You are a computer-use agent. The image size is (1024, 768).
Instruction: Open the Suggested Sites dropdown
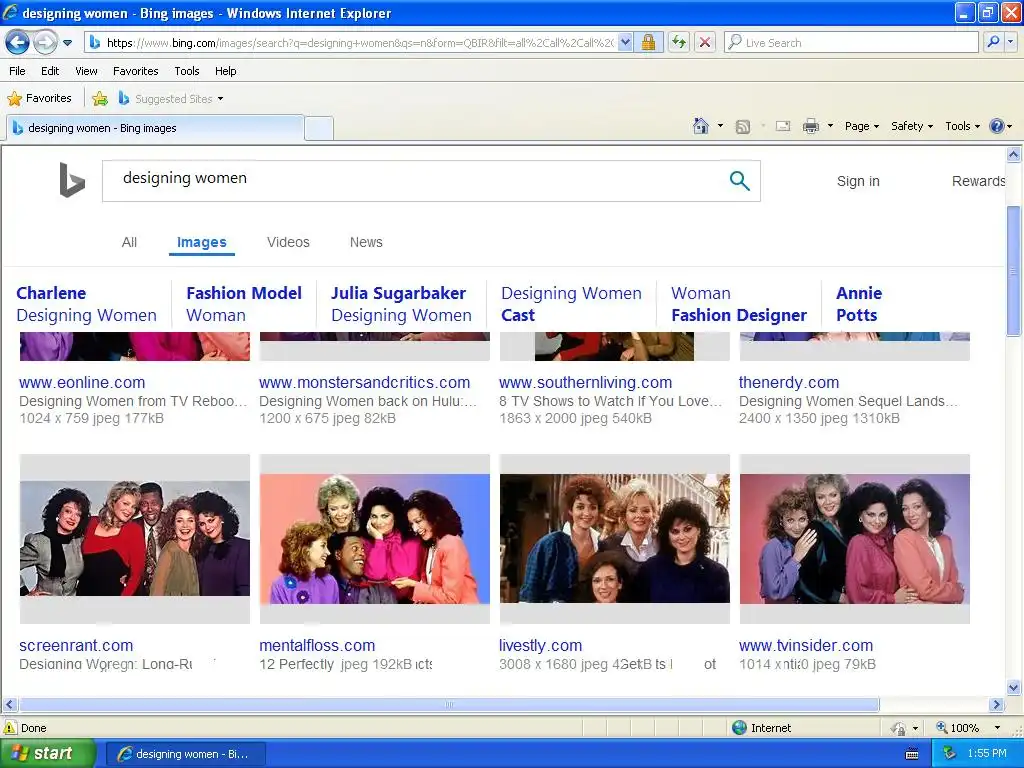tap(170, 99)
